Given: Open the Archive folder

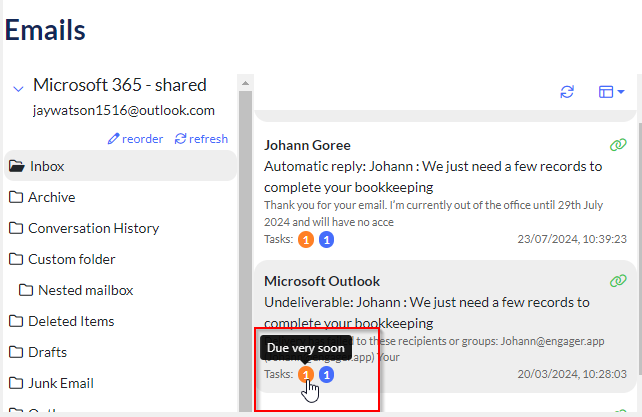Looking at the screenshot, I should pos(51,197).
